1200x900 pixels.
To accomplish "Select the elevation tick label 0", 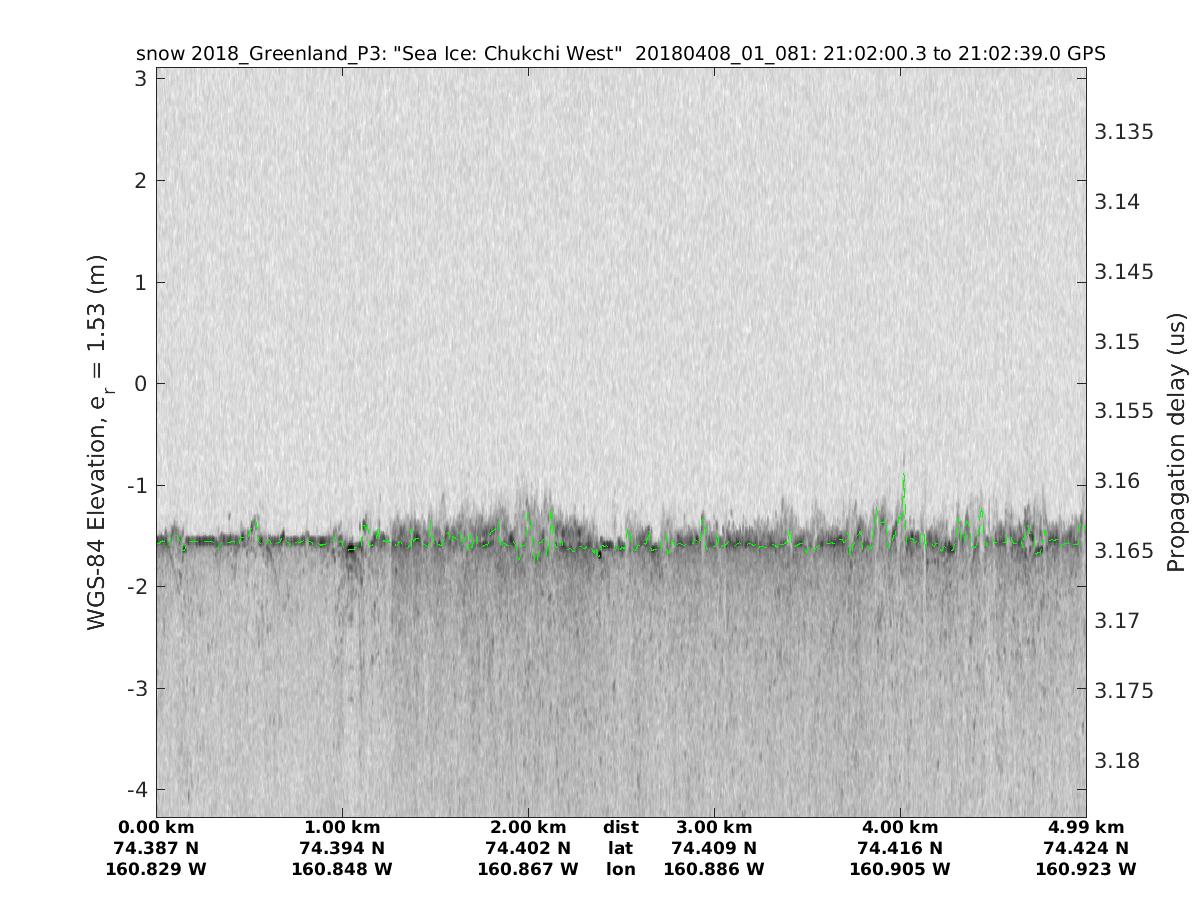I will (x=141, y=384).
